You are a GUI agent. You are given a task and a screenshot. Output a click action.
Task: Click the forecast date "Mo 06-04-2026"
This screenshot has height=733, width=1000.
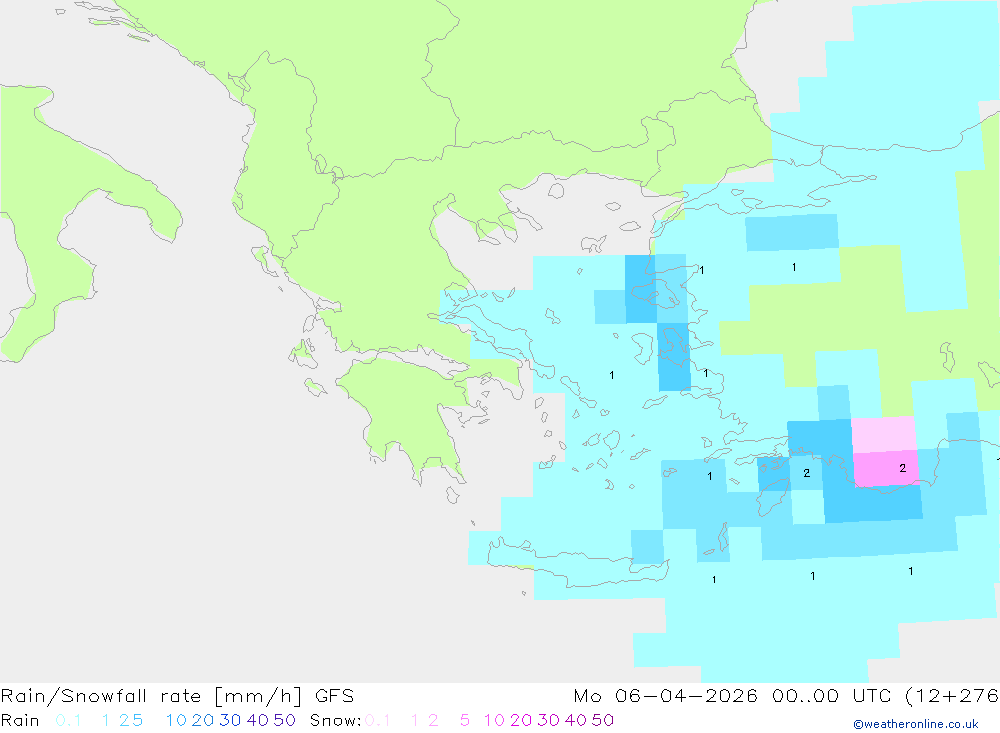coord(665,696)
